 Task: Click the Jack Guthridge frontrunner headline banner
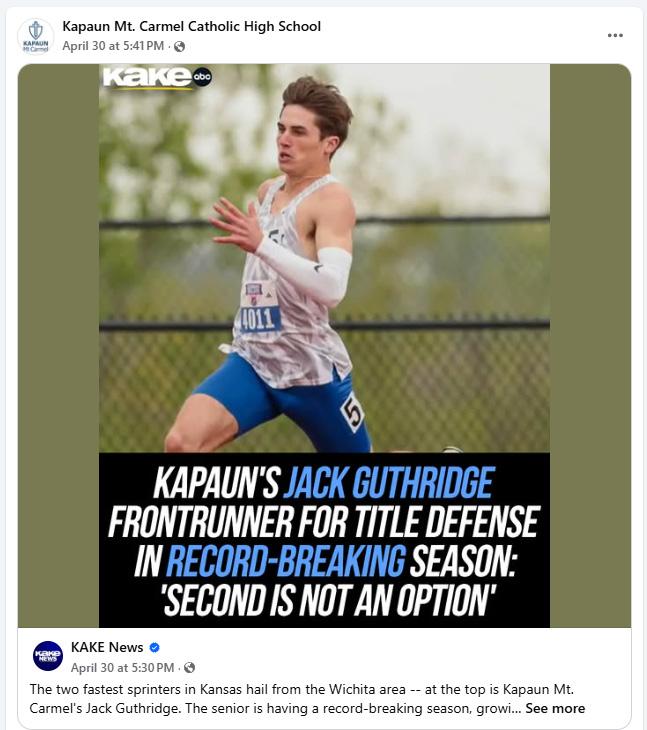[324, 540]
